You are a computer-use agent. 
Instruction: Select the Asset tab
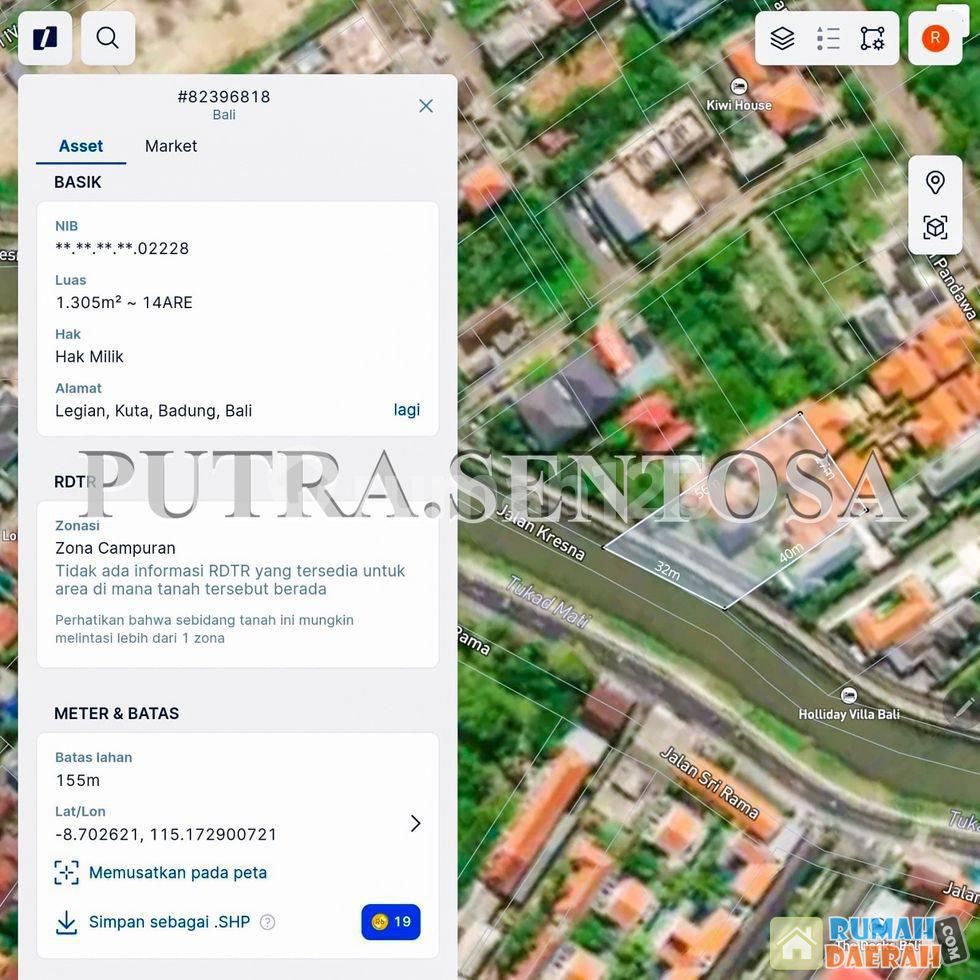pyautogui.click(x=81, y=146)
